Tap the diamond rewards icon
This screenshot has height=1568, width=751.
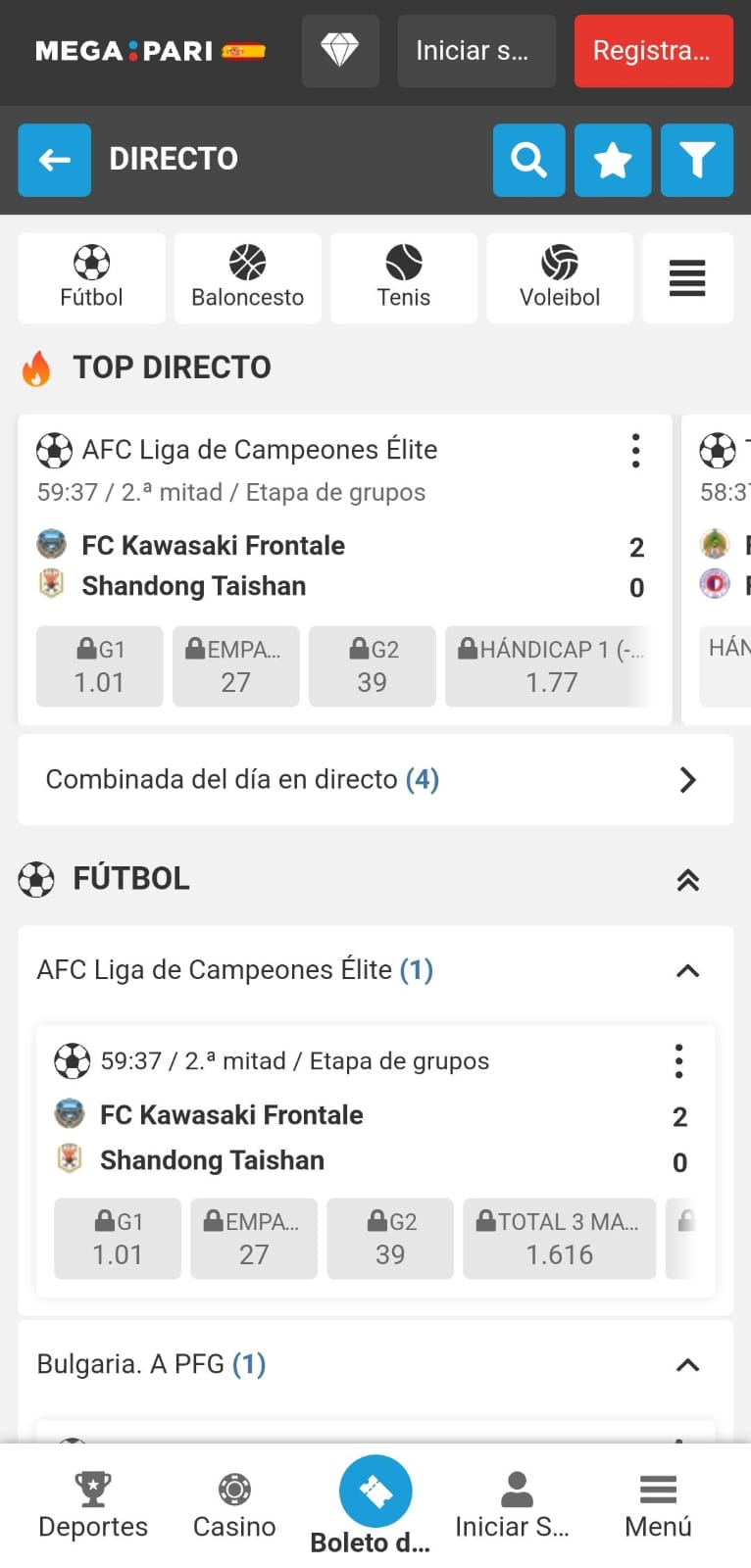pyautogui.click(x=340, y=51)
